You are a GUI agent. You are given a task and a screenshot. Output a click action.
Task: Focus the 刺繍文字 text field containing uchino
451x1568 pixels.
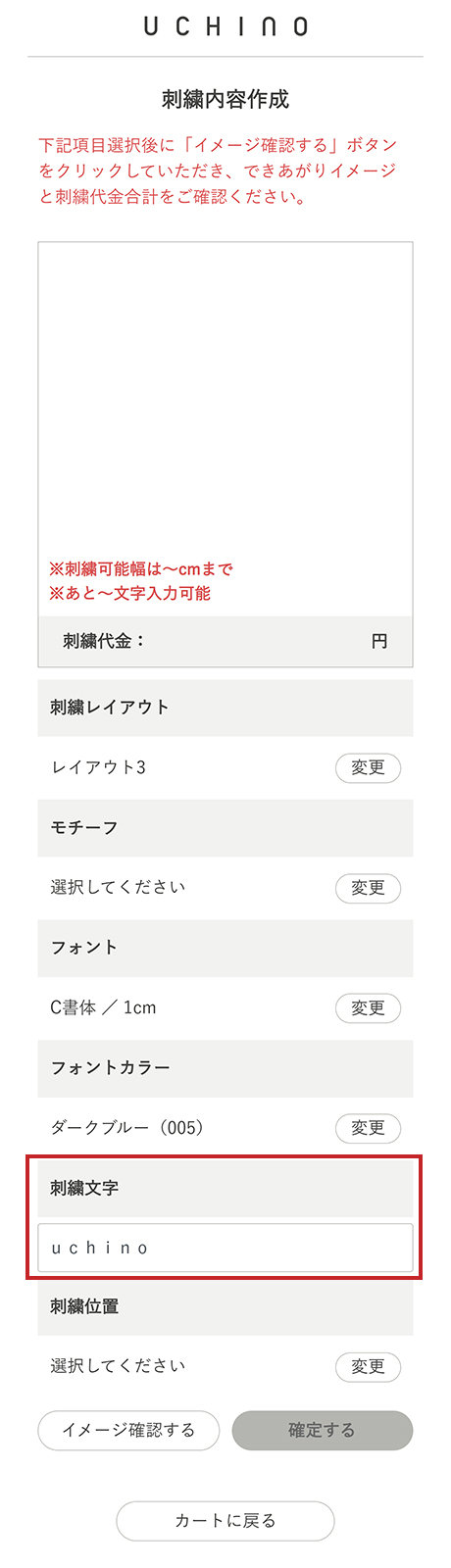tap(225, 1248)
